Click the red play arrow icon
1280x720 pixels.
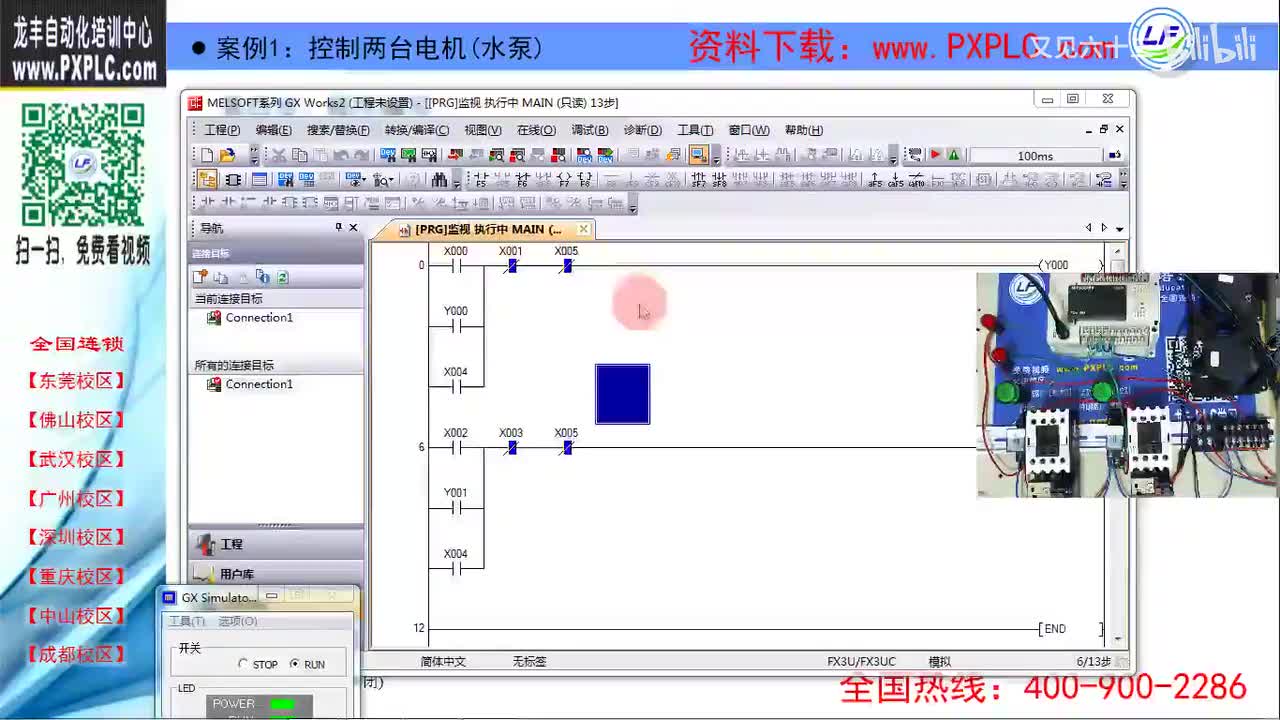[935, 155]
